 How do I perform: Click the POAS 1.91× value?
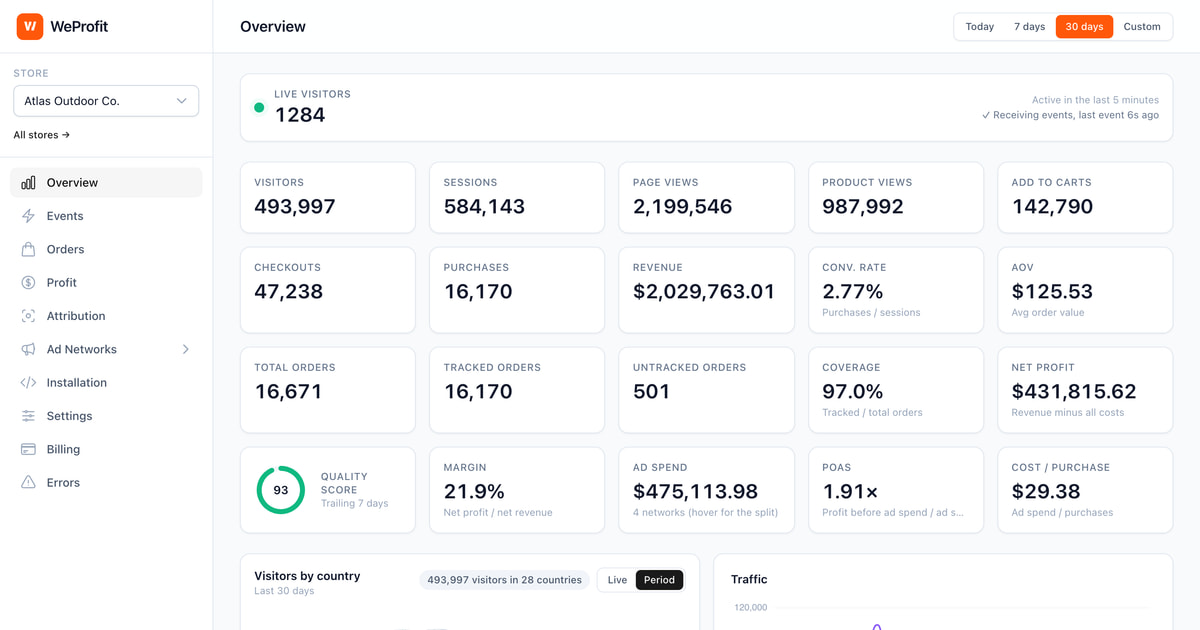(850, 492)
